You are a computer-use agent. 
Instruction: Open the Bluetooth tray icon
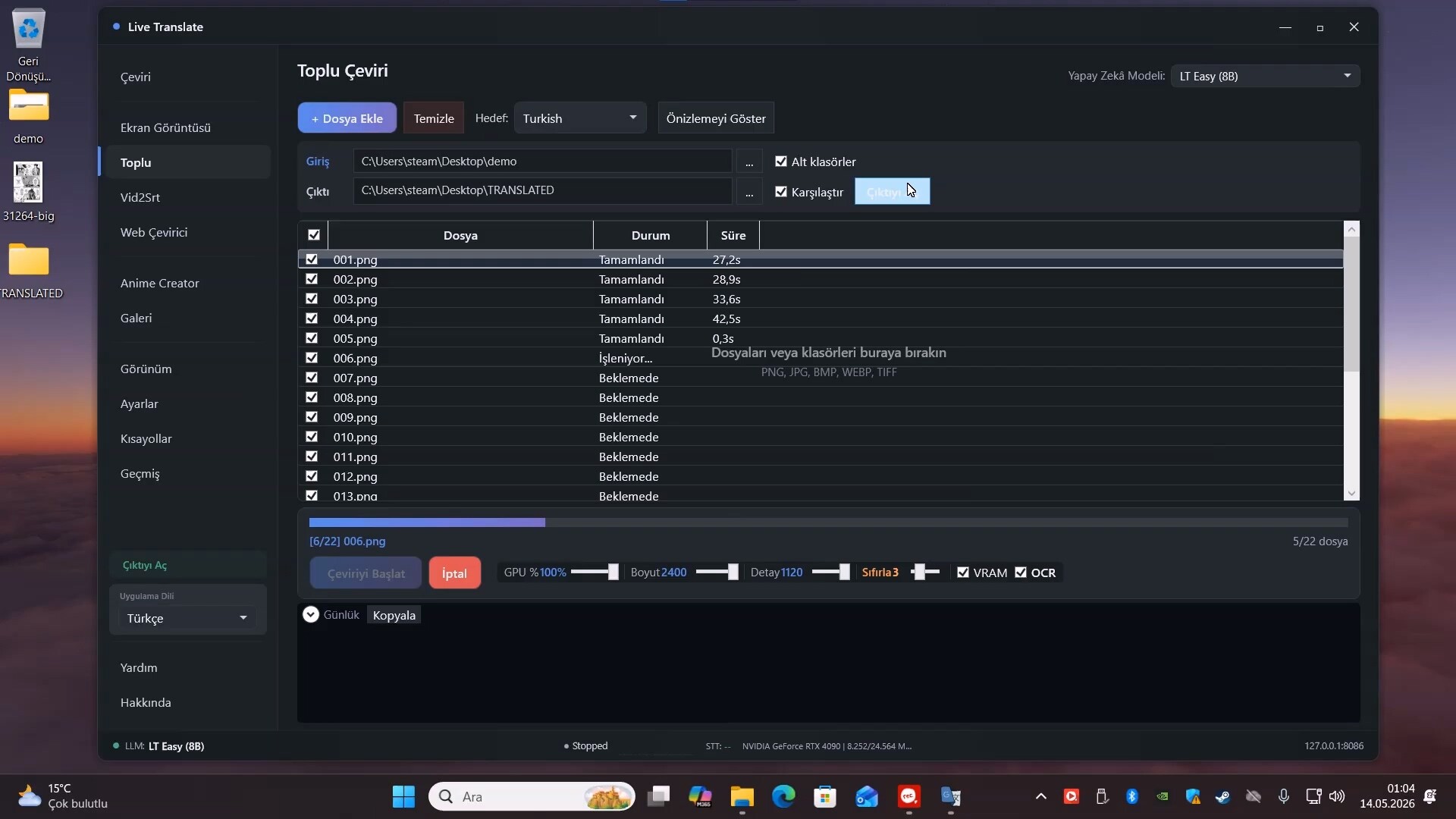click(1132, 796)
